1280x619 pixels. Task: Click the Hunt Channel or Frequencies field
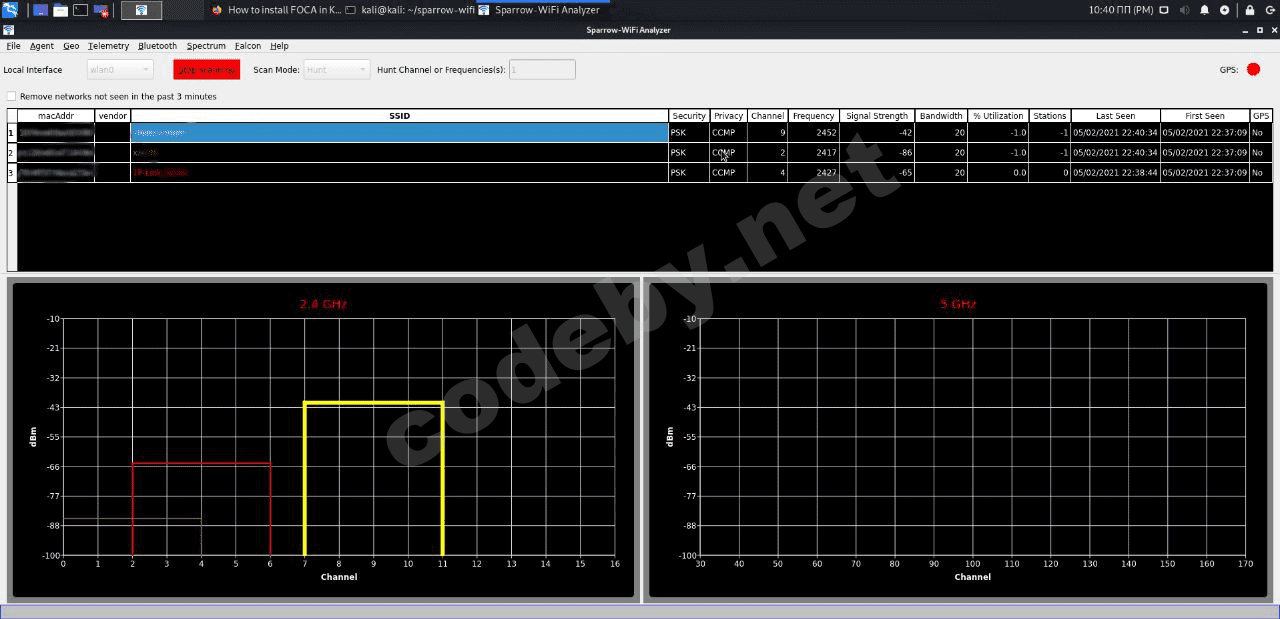(x=542, y=70)
